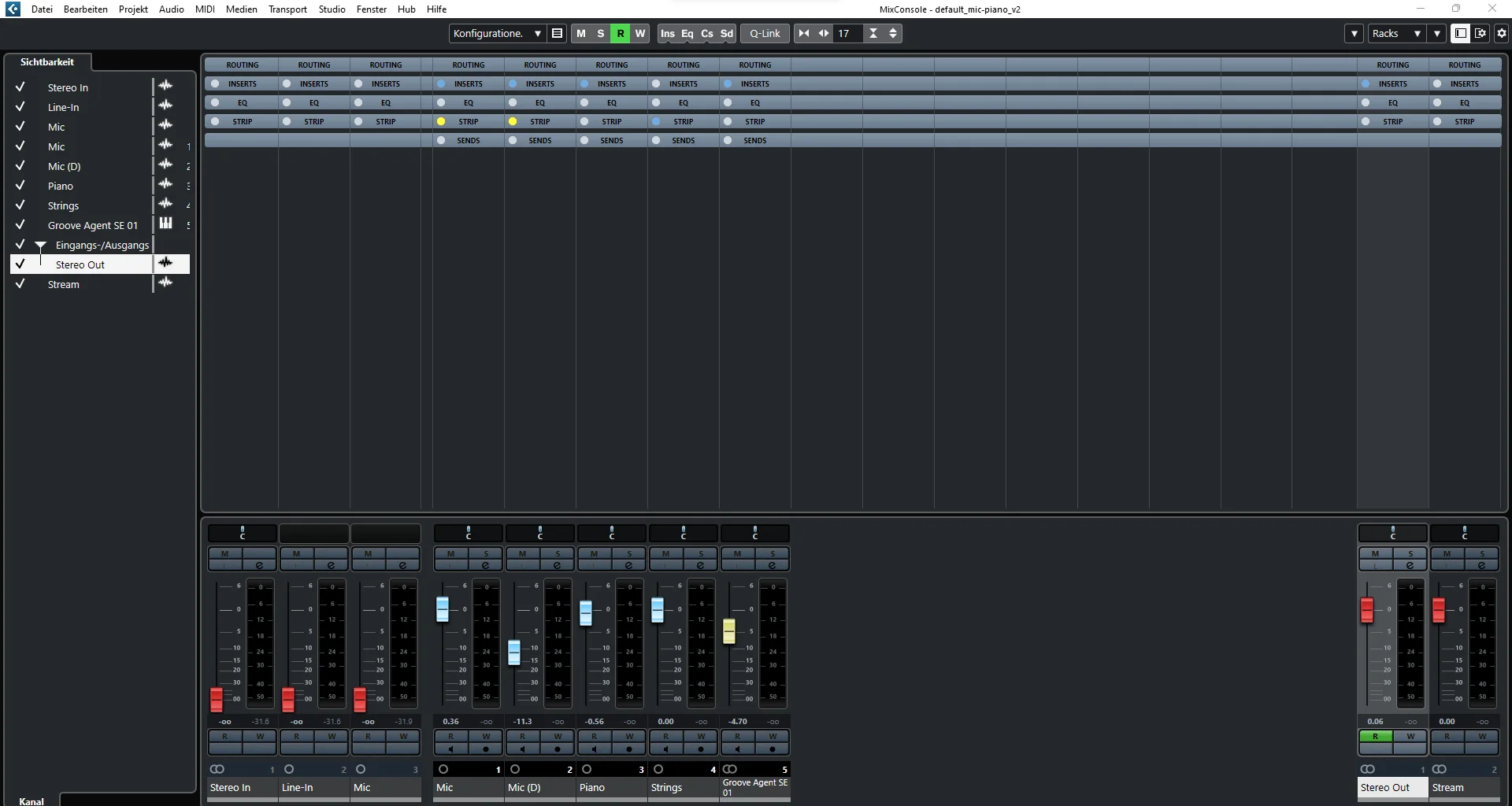Click the increase channel width icon
Viewport: 1512px width, 806px height.
click(x=824, y=33)
